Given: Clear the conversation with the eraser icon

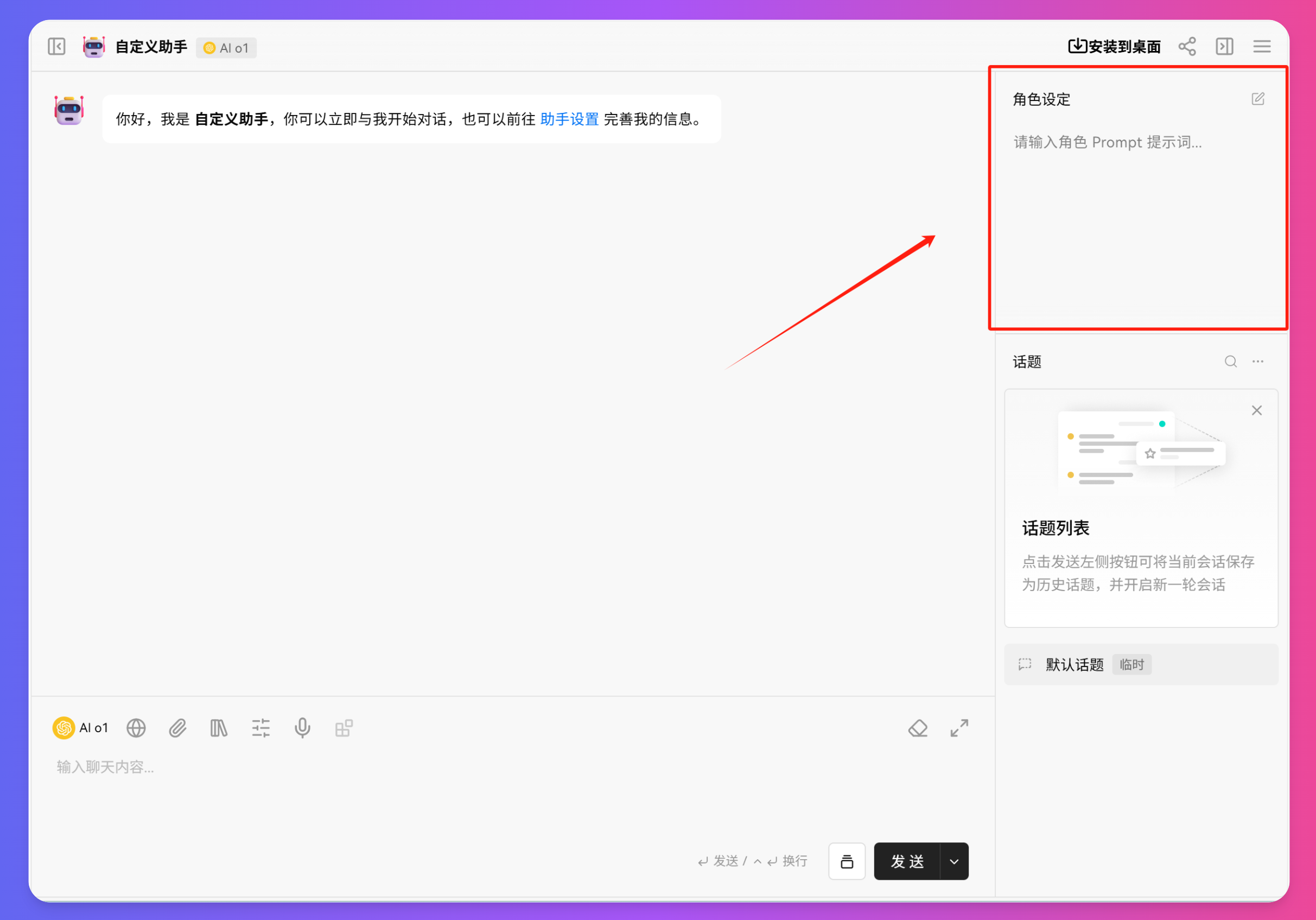Looking at the screenshot, I should [918, 727].
